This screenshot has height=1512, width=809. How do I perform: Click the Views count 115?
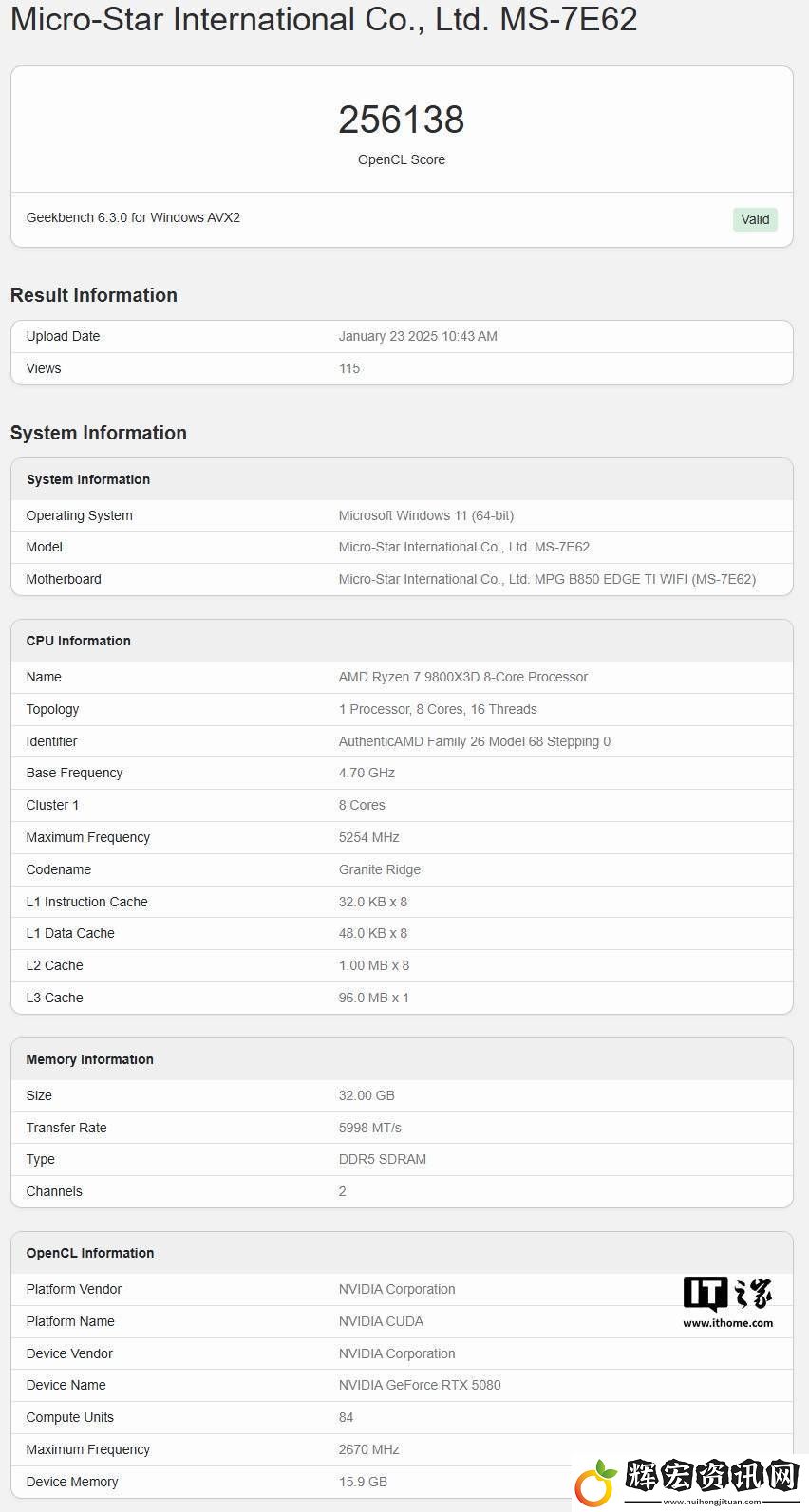[349, 368]
